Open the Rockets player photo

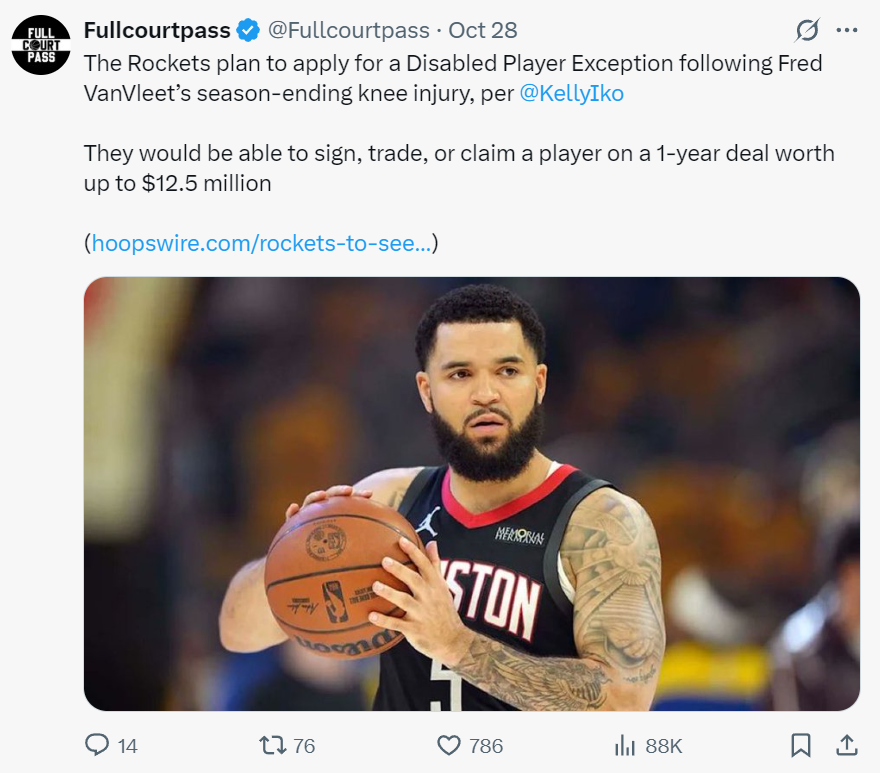(x=471, y=494)
